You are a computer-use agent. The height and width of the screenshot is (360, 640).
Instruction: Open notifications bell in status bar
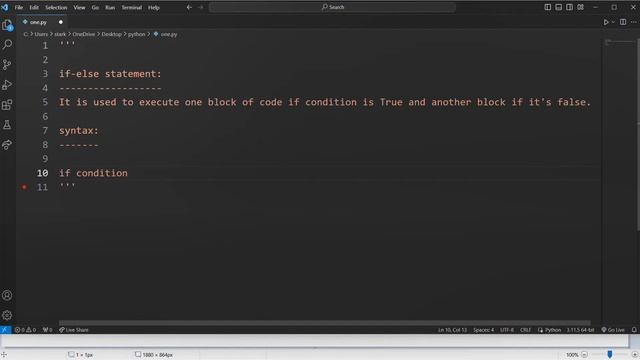point(634,330)
